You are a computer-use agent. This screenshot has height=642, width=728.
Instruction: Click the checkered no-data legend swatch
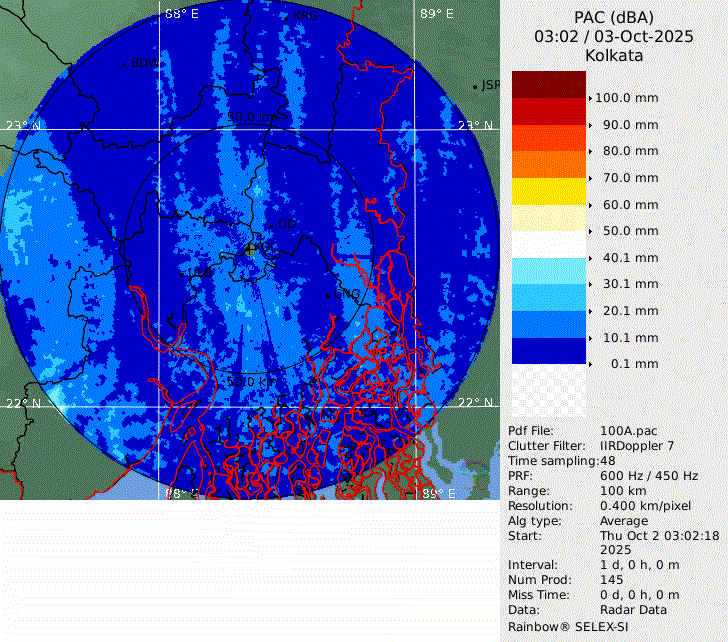coord(548,390)
